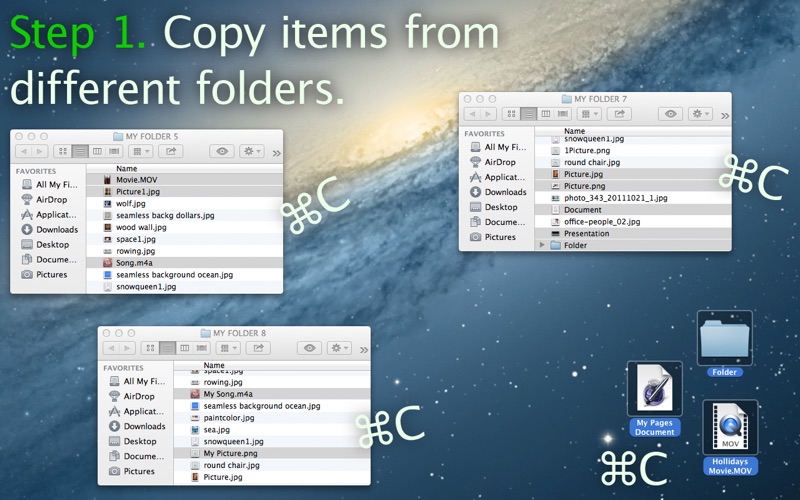
Task: Switch MY FOLDER 7 window to list view
Action: 529,114
